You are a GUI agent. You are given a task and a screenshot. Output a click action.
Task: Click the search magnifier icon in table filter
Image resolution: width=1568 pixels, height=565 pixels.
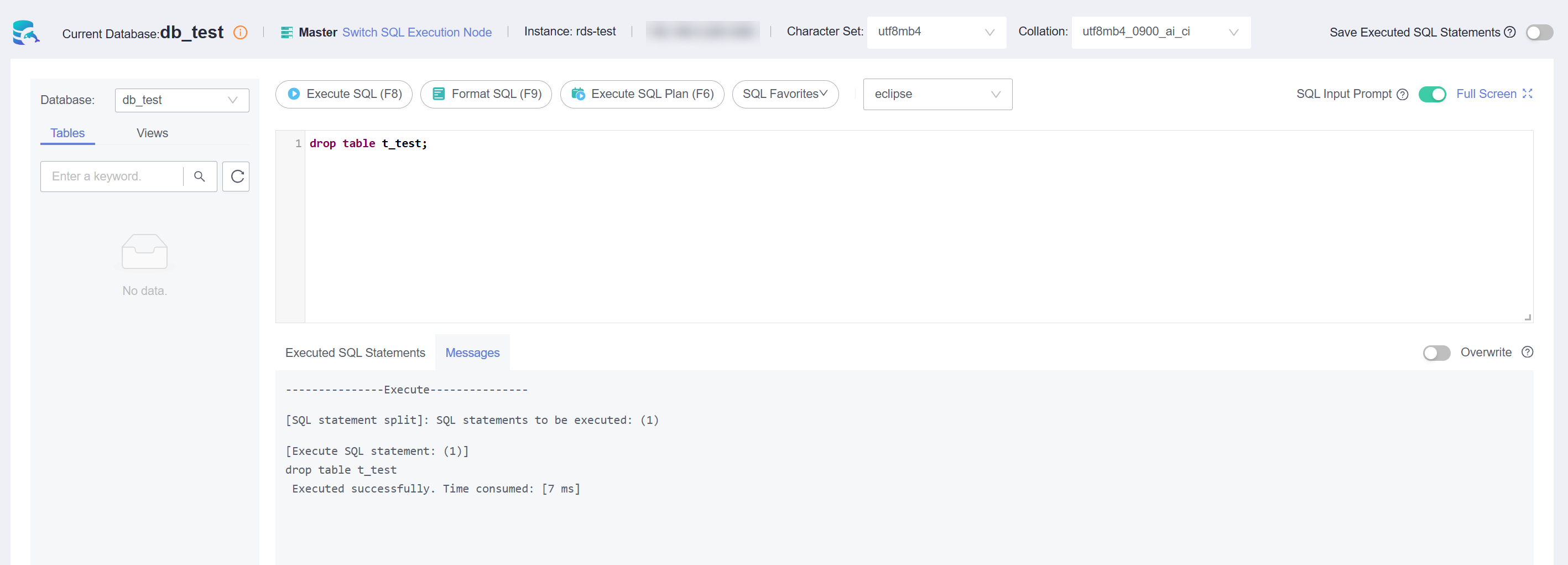click(199, 177)
